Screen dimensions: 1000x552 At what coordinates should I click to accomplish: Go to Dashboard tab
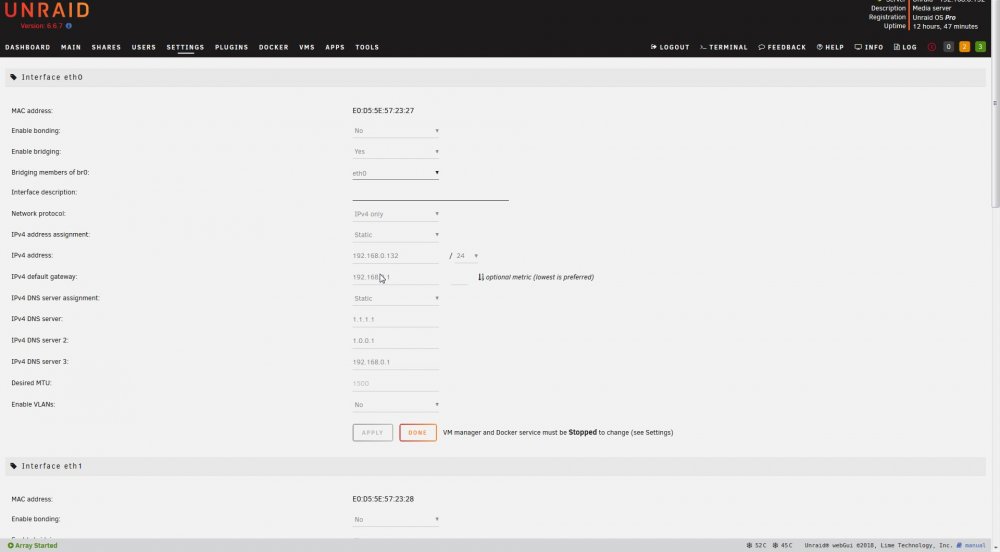pos(27,47)
